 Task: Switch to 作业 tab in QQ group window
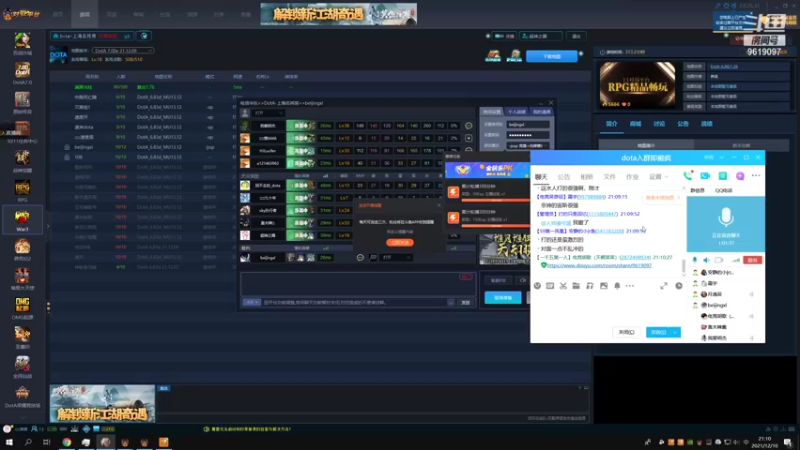coord(632,177)
